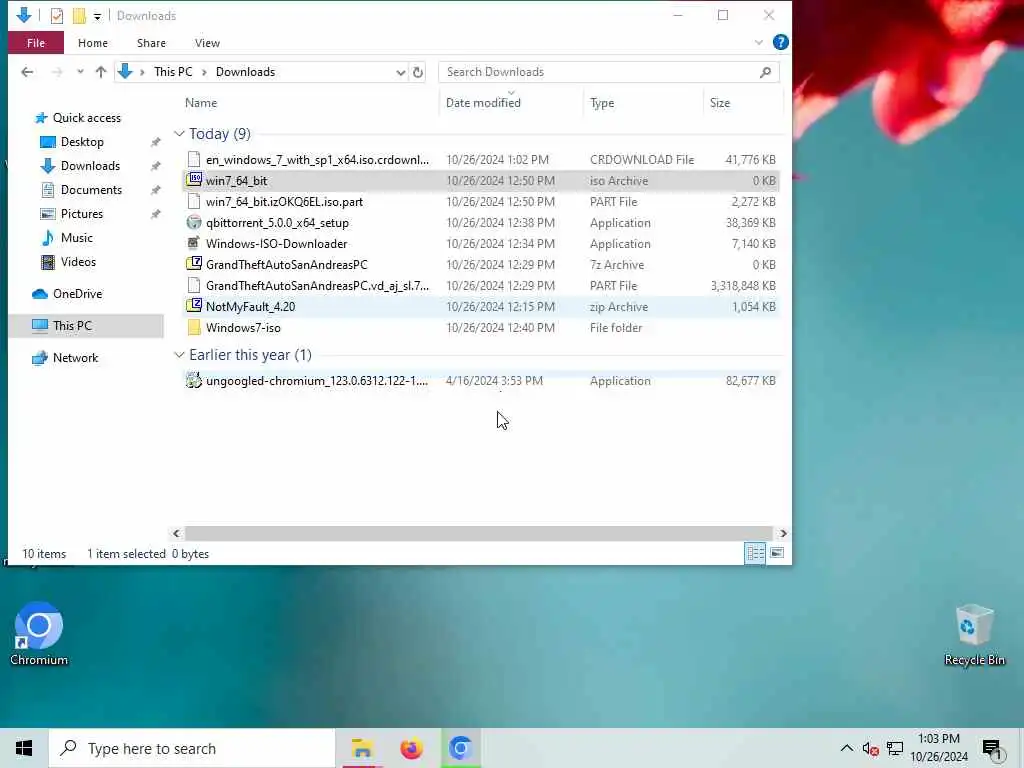The image size is (1024, 768).
Task: Select OneDrive in the navigation pane
Action: click(77, 294)
